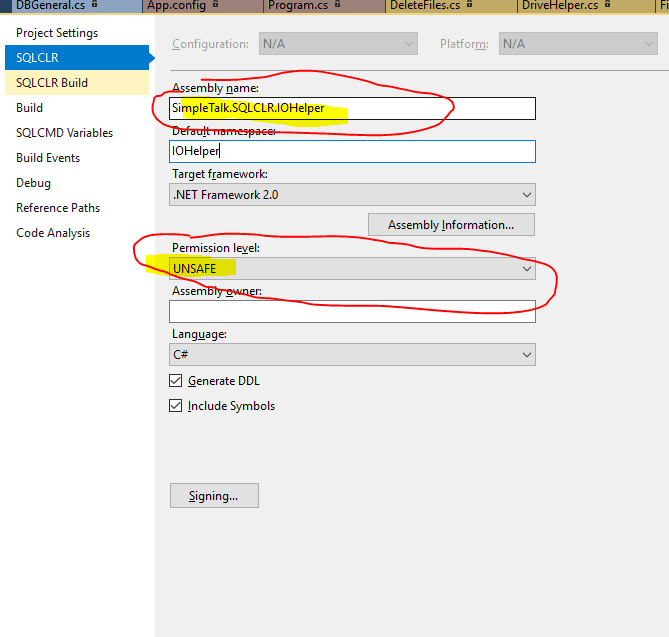The height and width of the screenshot is (637, 669).
Task: Click the Default namespace field
Action: tap(352, 151)
